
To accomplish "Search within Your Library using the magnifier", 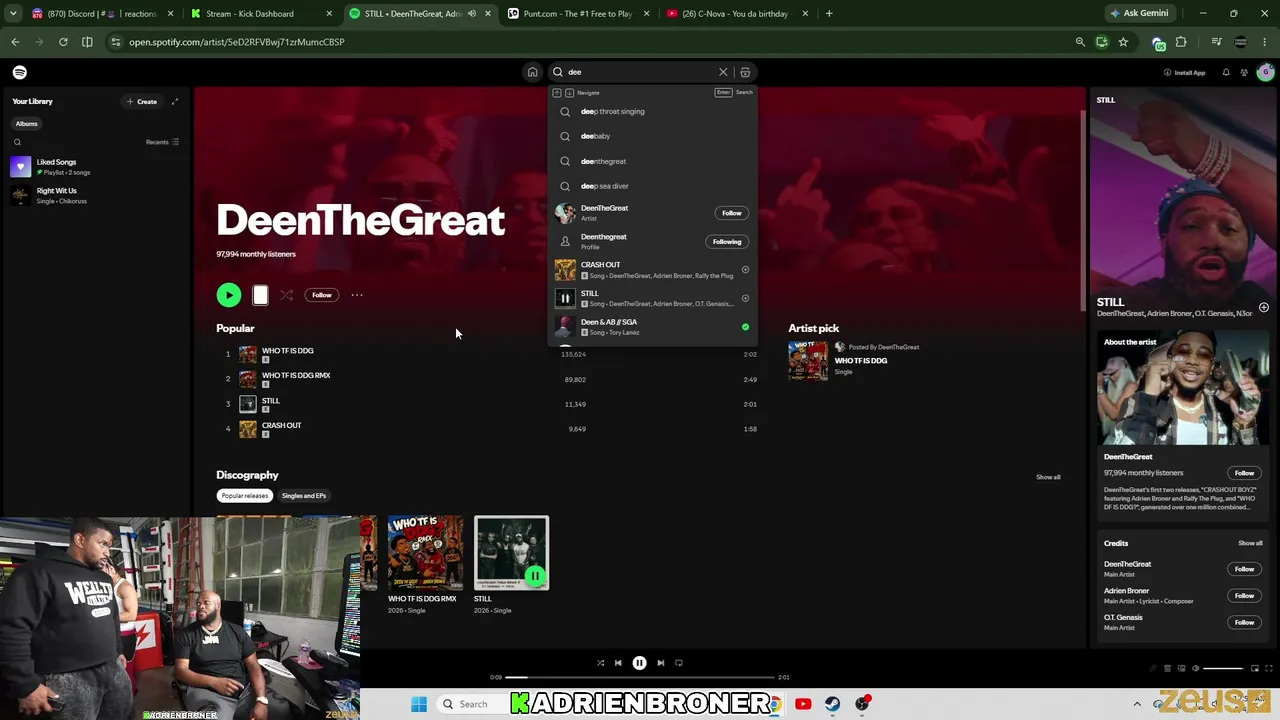I will [17, 142].
